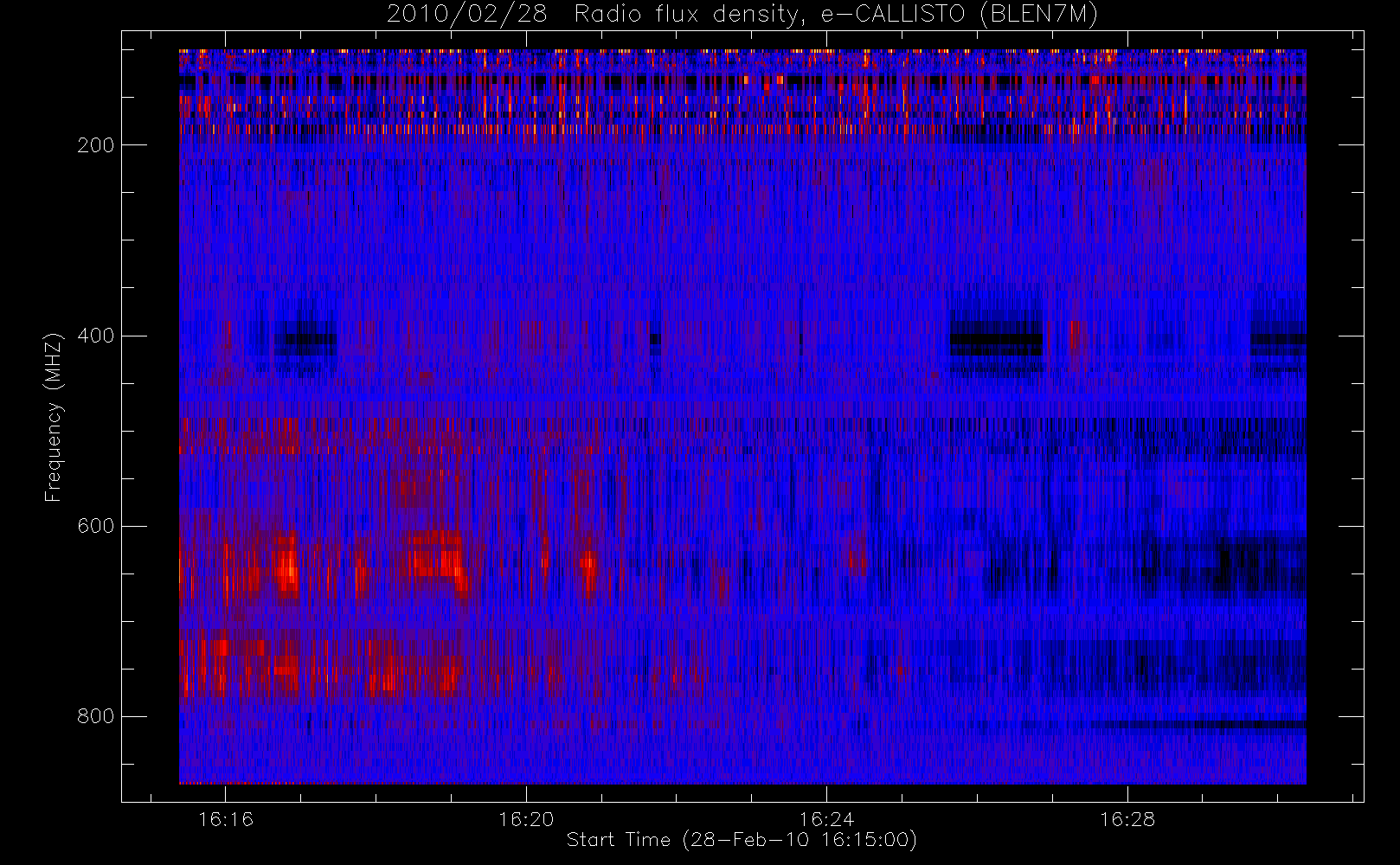Click the 16:28 time tick label
The image size is (1400, 865).
pyautogui.click(x=1127, y=819)
